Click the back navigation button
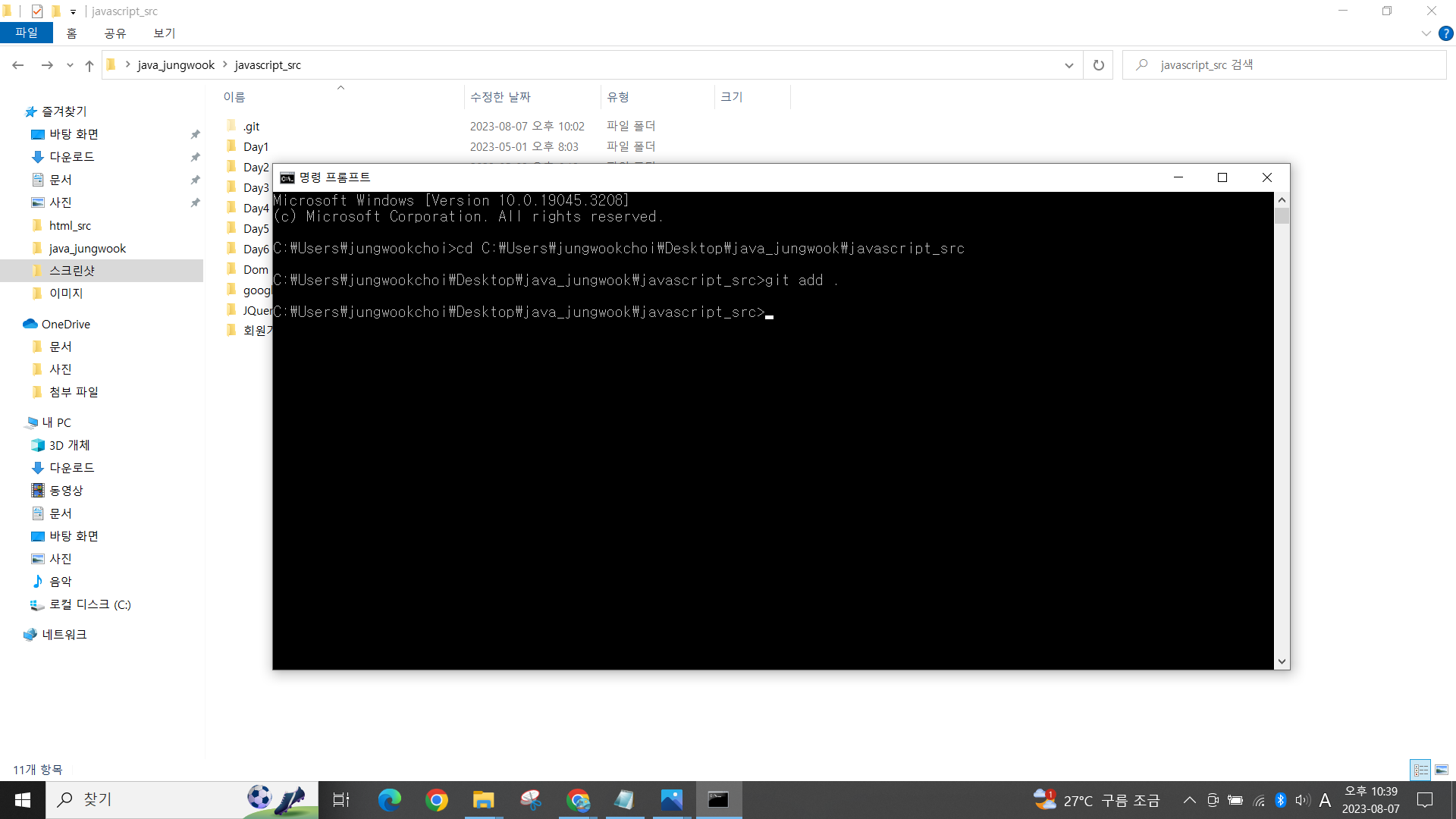 [18, 65]
